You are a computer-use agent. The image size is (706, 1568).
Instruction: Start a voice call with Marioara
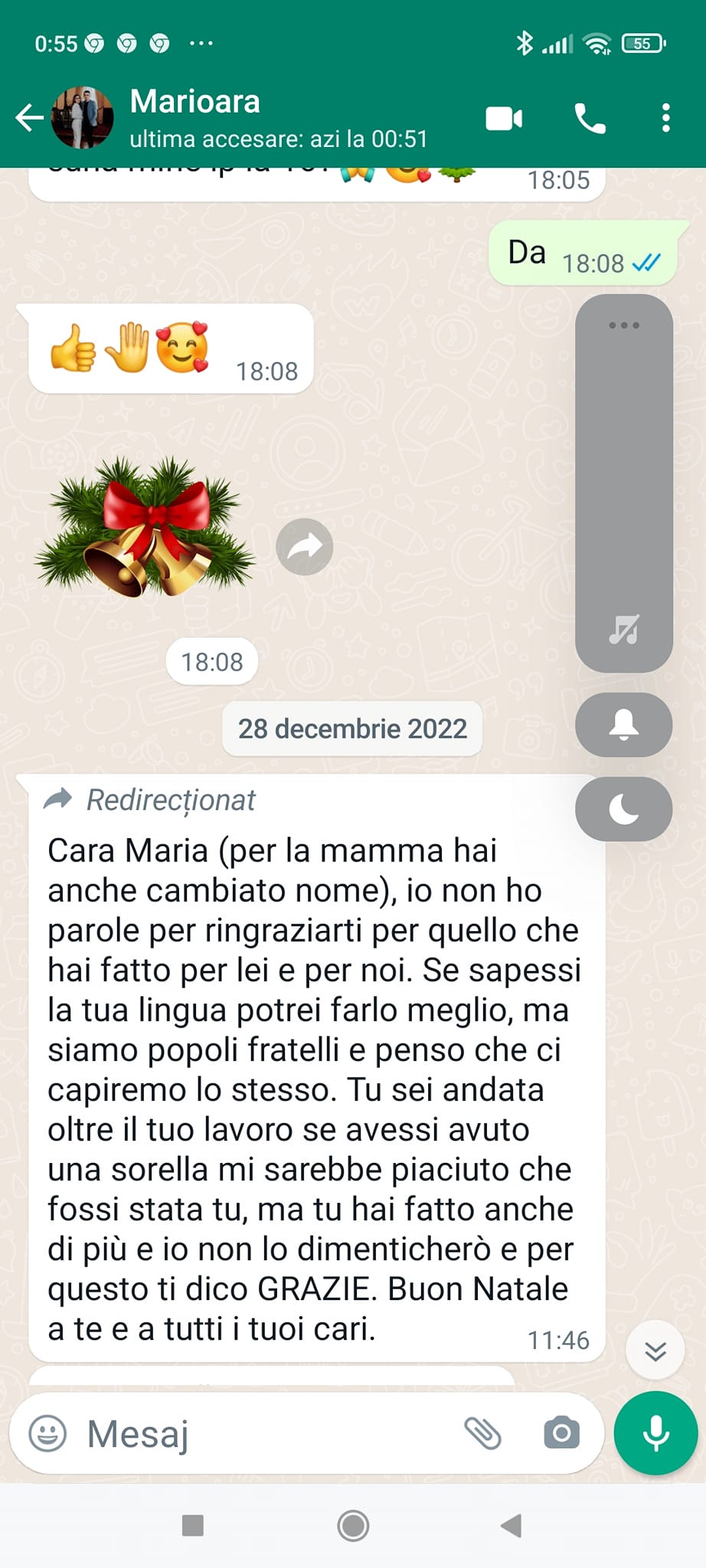click(590, 119)
